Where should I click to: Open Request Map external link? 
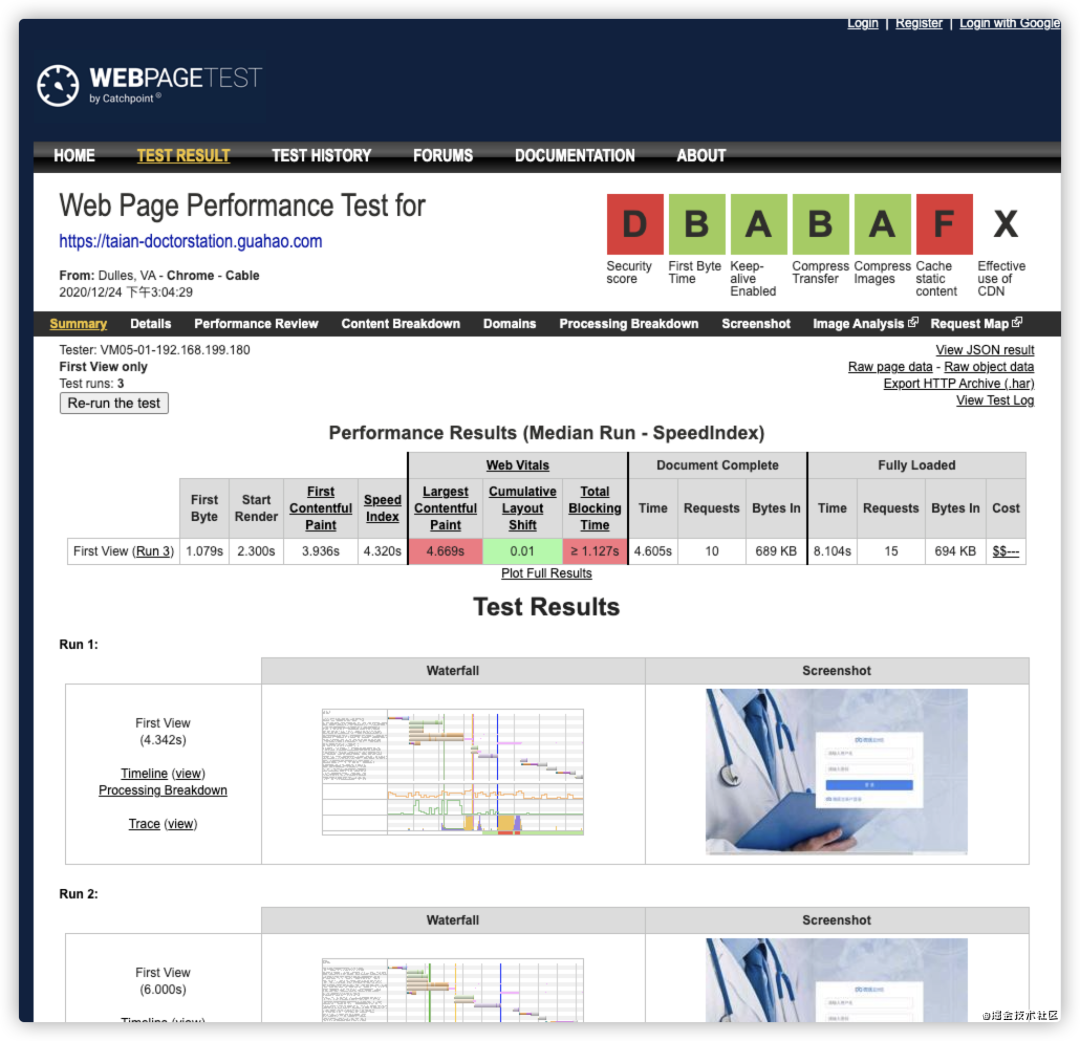coord(976,324)
